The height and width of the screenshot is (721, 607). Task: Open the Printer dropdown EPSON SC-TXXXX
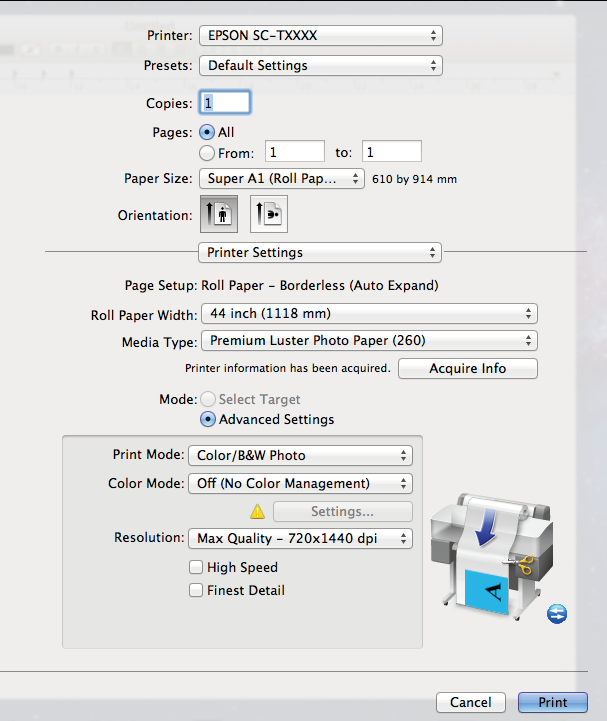(321, 35)
